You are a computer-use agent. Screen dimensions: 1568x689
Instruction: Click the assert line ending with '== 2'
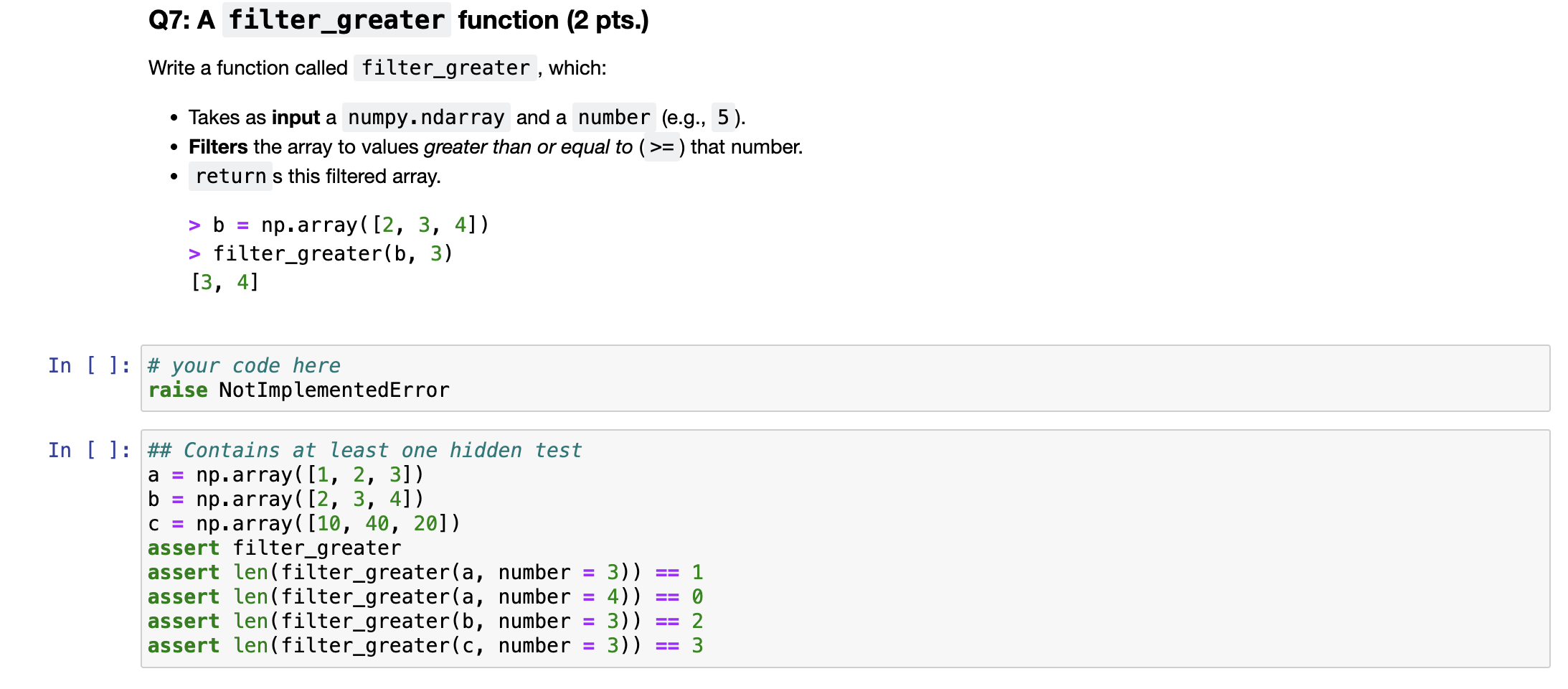425,621
